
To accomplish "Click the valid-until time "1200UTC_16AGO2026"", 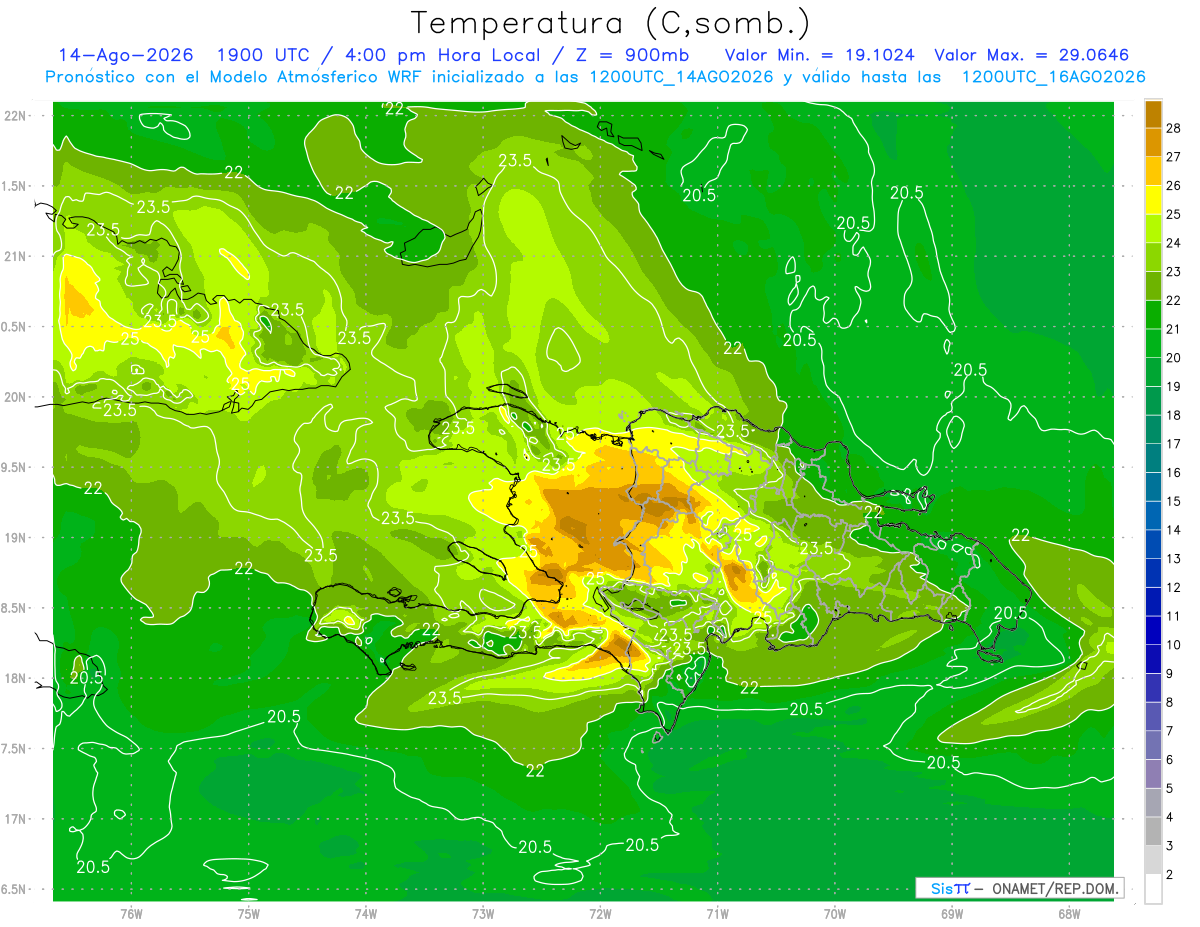I will click(1053, 77).
